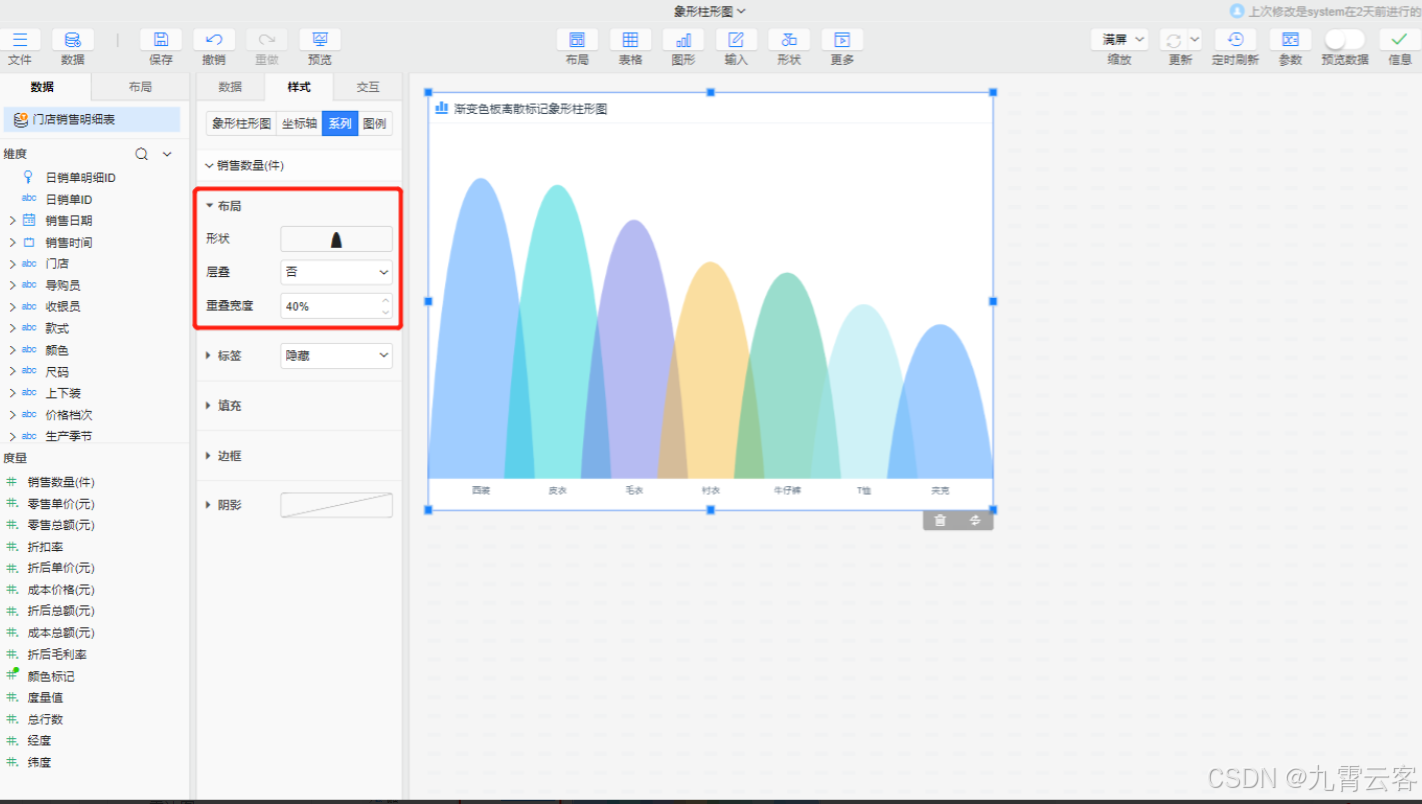This screenshot has height=804, width=1422.
Task: Open the 形状 shape picker
Action: coord(336,239)
